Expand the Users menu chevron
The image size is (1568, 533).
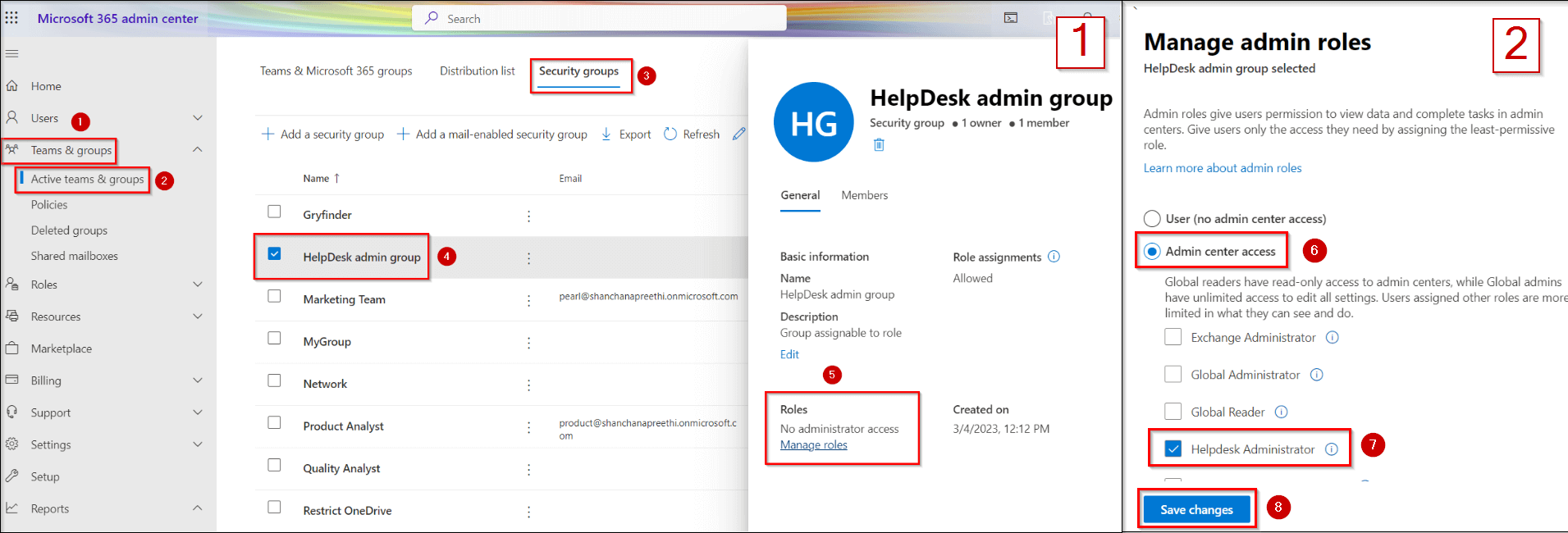tap(198, 118)
